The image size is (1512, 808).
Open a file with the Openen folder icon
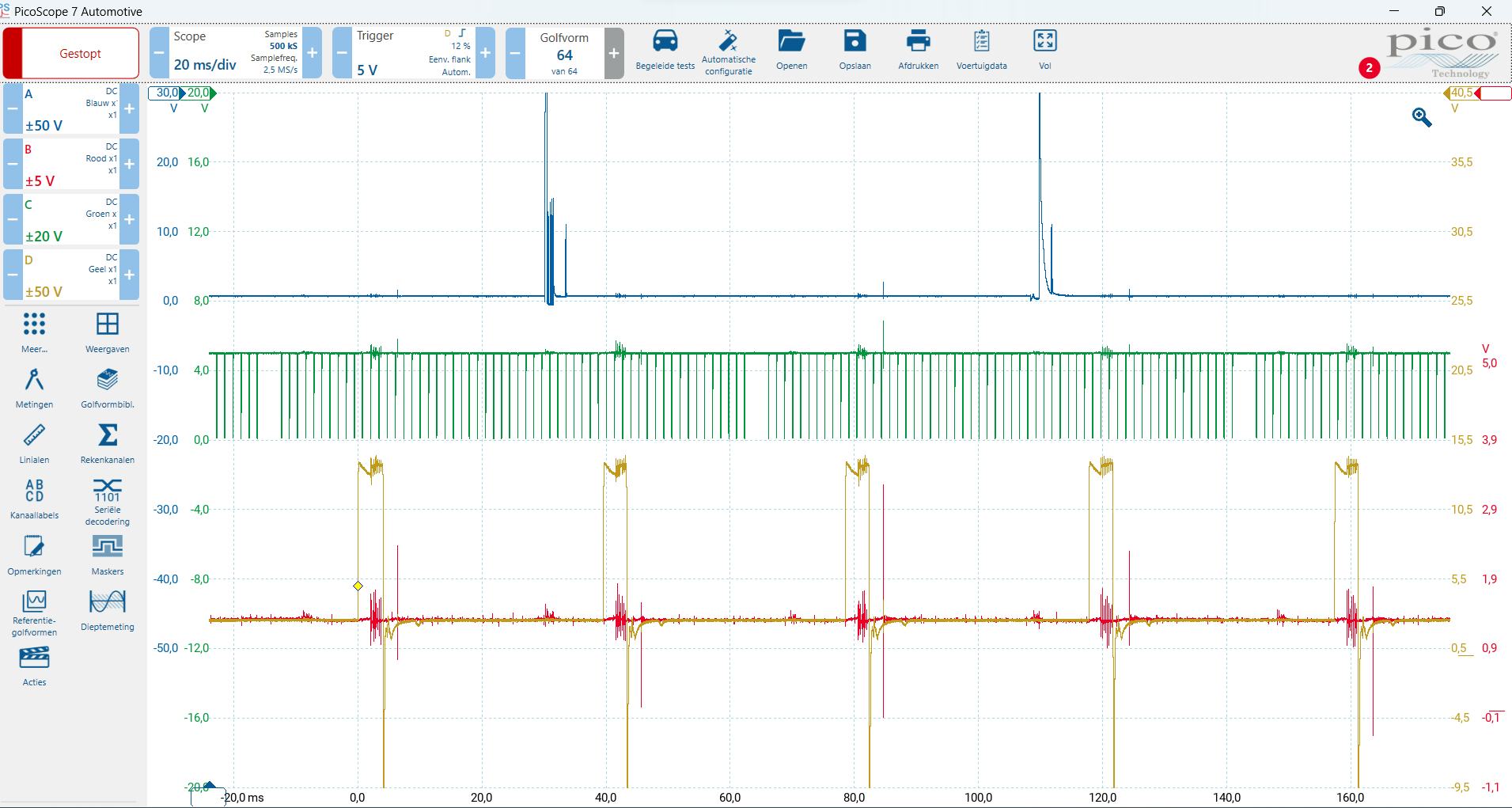pyautogui.click(x=791, y=41)
